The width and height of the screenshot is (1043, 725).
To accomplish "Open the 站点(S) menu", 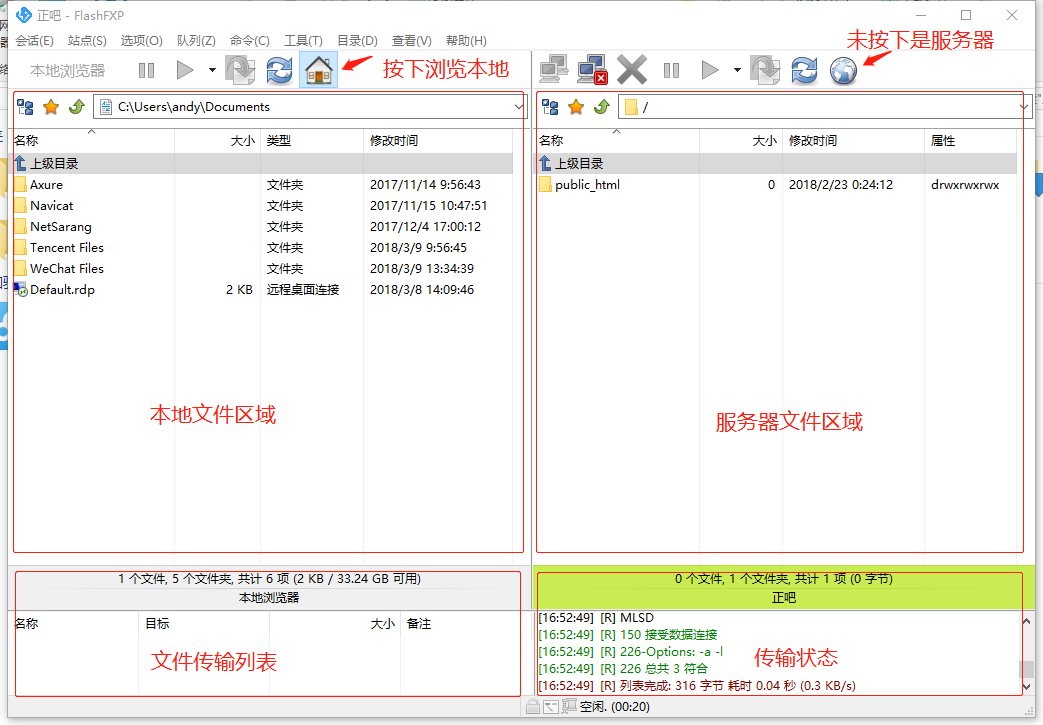I will (87, 41).
